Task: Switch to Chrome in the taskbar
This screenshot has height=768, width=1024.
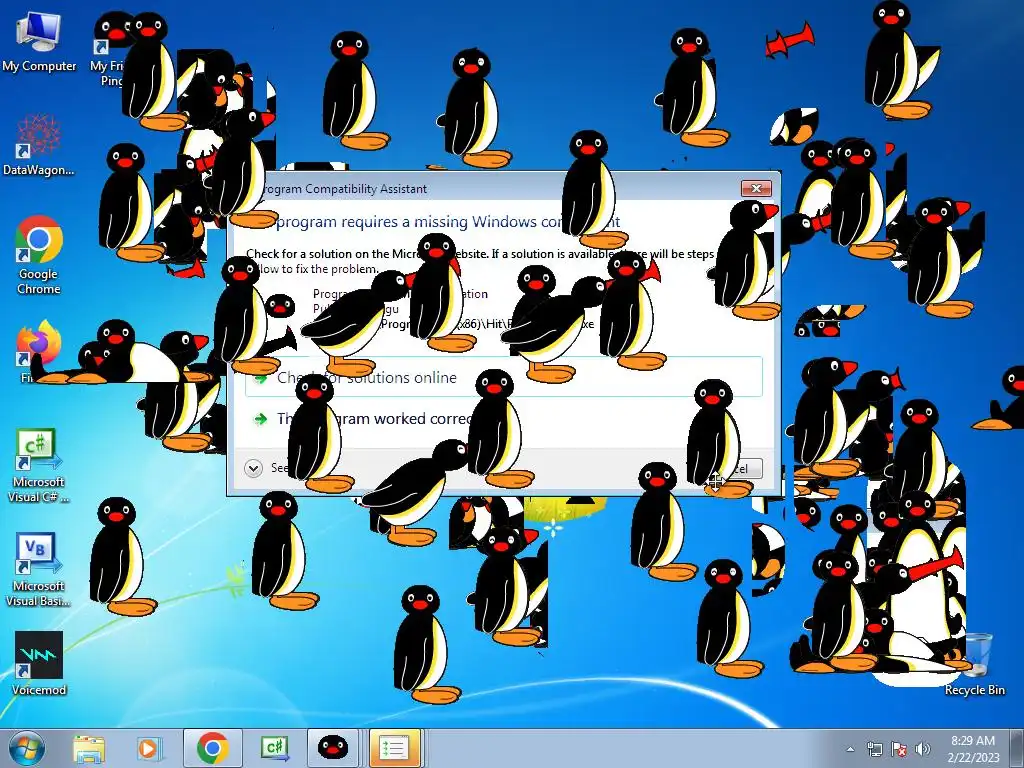Action: 212,748
